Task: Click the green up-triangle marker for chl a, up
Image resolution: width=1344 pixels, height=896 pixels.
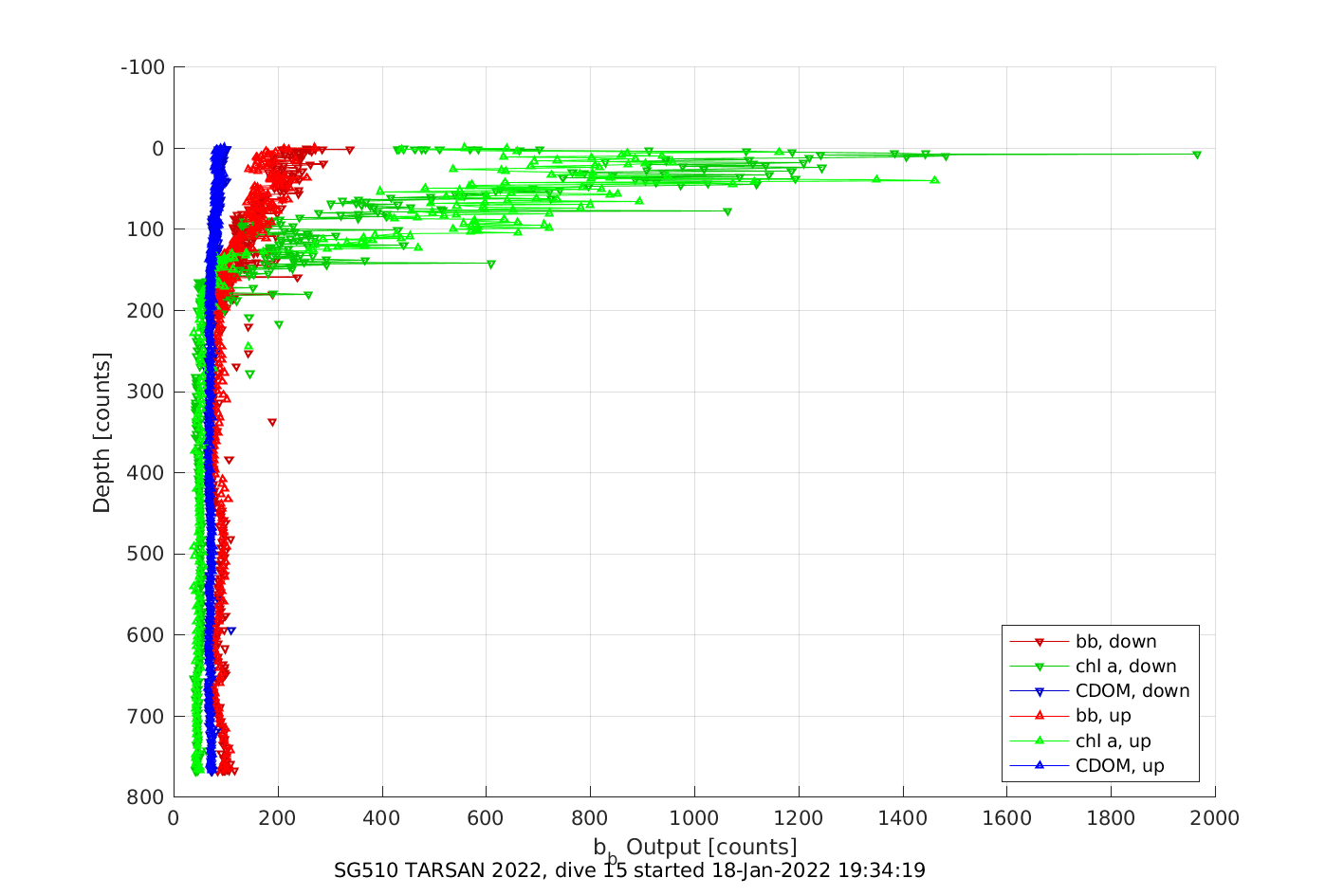Action: point(1039,741)
